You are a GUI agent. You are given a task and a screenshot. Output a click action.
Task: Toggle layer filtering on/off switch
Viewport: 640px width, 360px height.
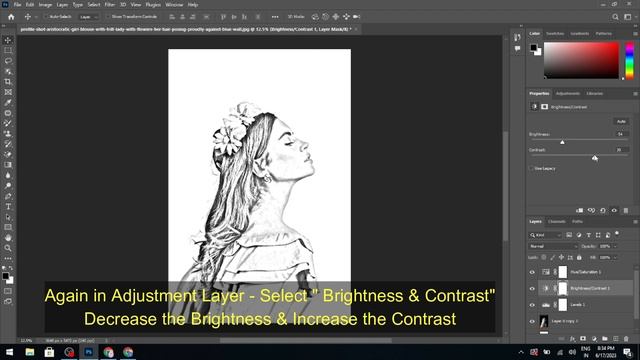tap(617, 234)
